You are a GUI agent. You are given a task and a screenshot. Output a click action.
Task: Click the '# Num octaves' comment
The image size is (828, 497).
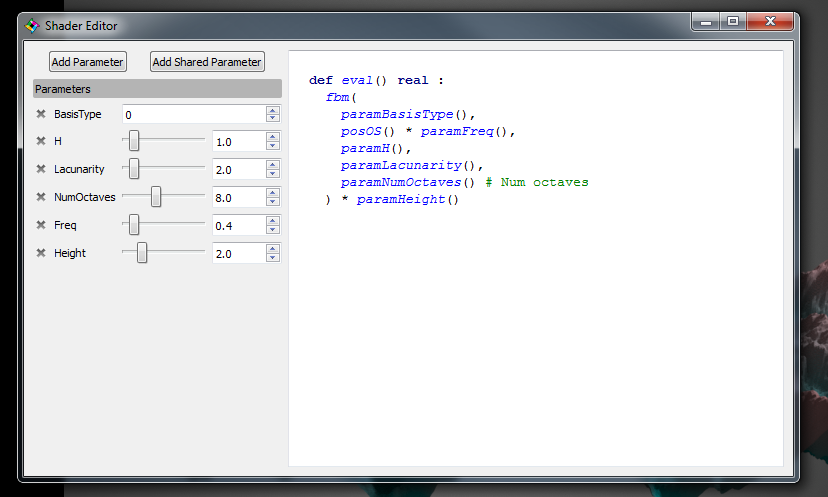pyautogui.click(x=537, y=182)
